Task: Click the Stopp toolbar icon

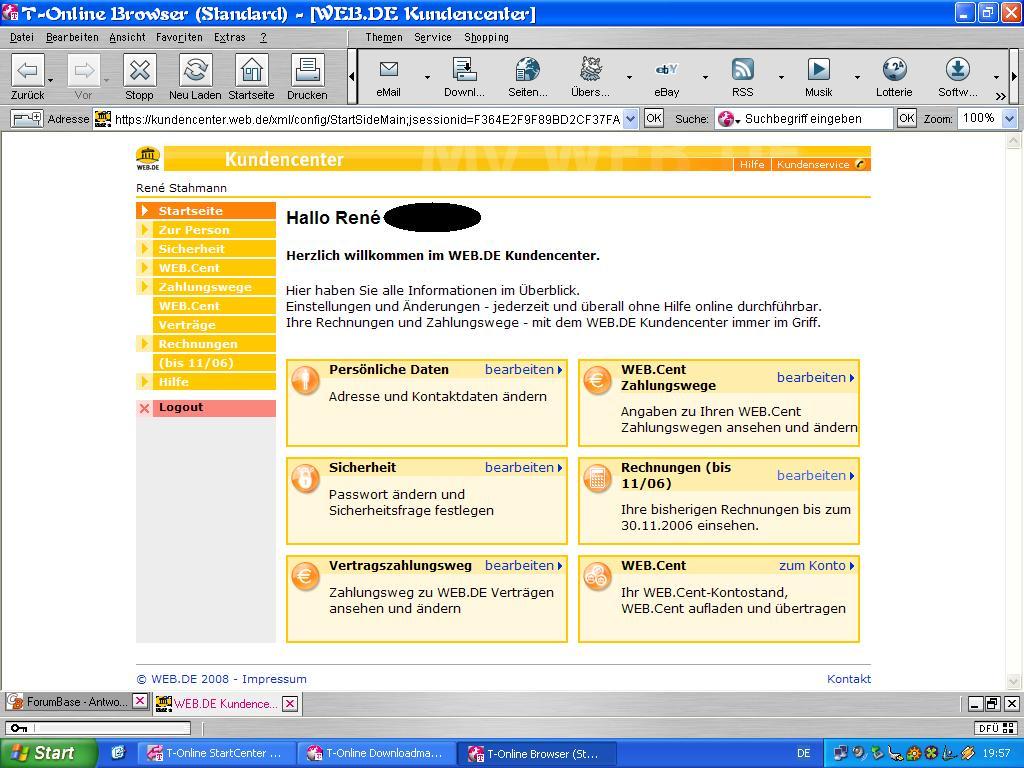Action: [139, 70]
